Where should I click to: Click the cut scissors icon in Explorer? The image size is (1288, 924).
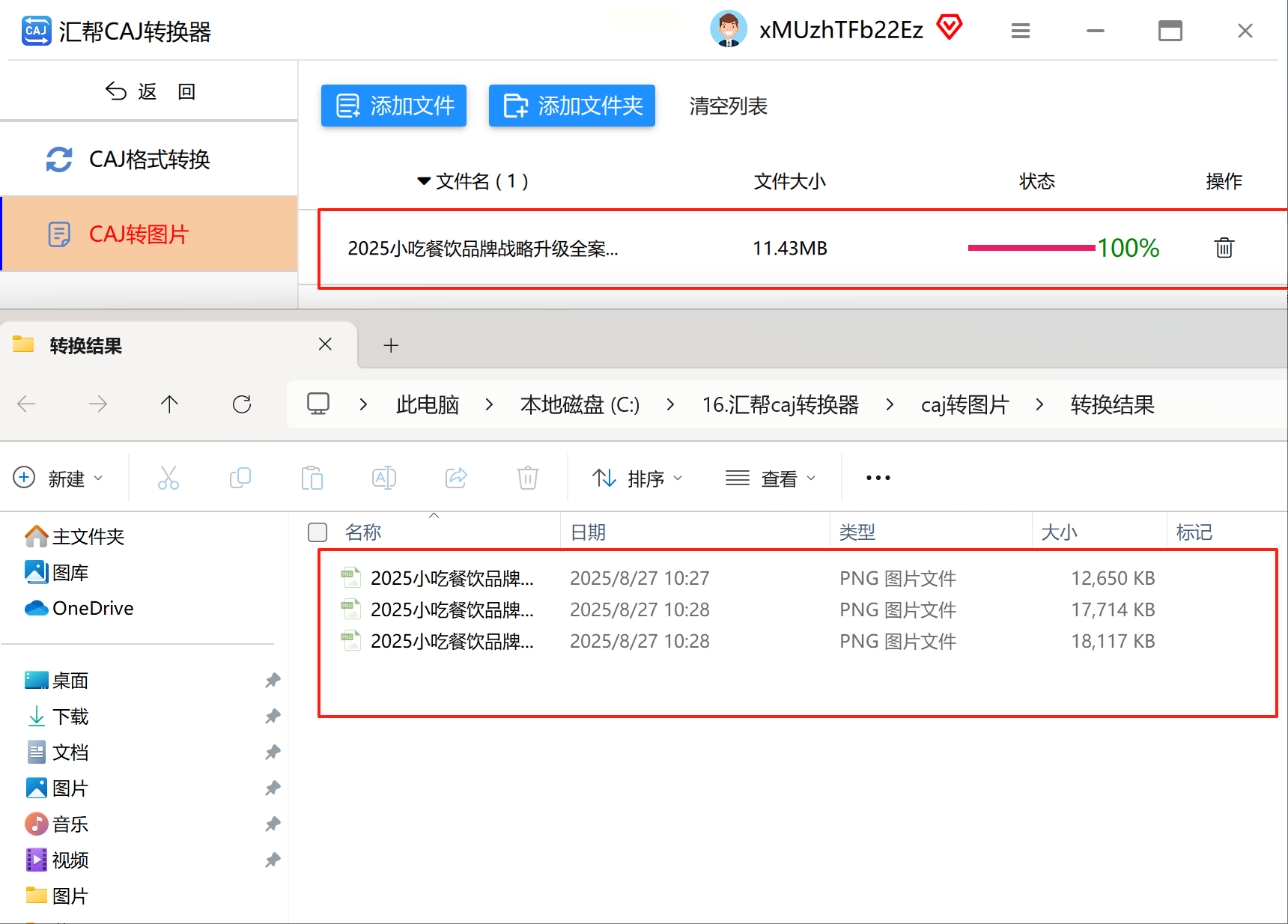tap(168, 478)
